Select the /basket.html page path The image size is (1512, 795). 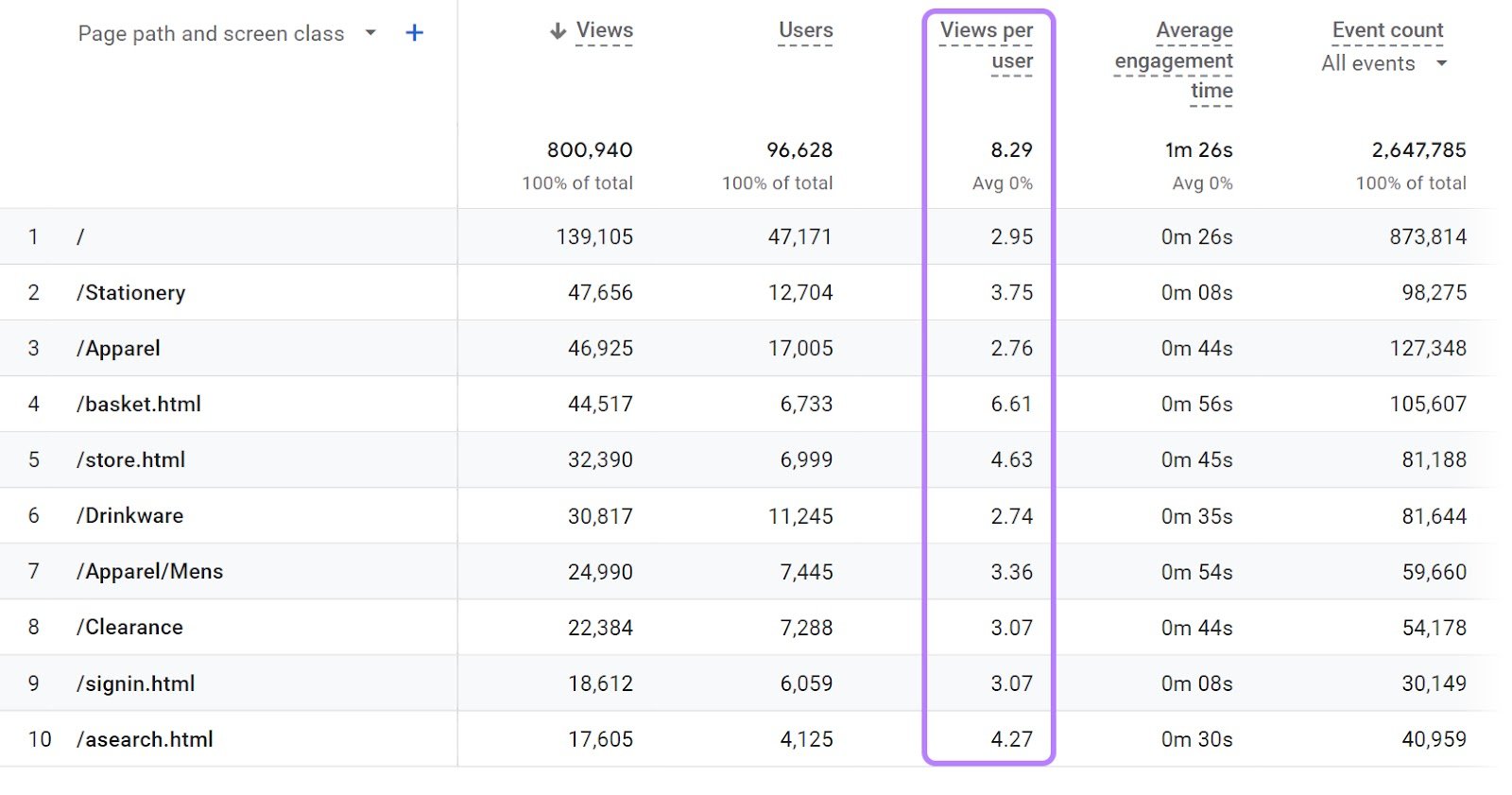tap(139, 405)
